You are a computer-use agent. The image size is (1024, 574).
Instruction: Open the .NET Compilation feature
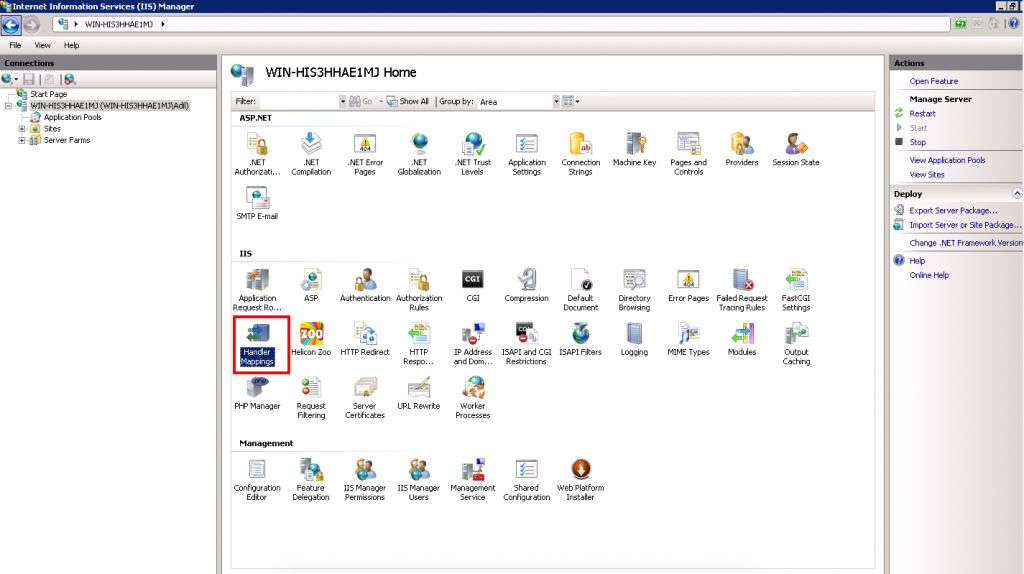pos(311,154)
